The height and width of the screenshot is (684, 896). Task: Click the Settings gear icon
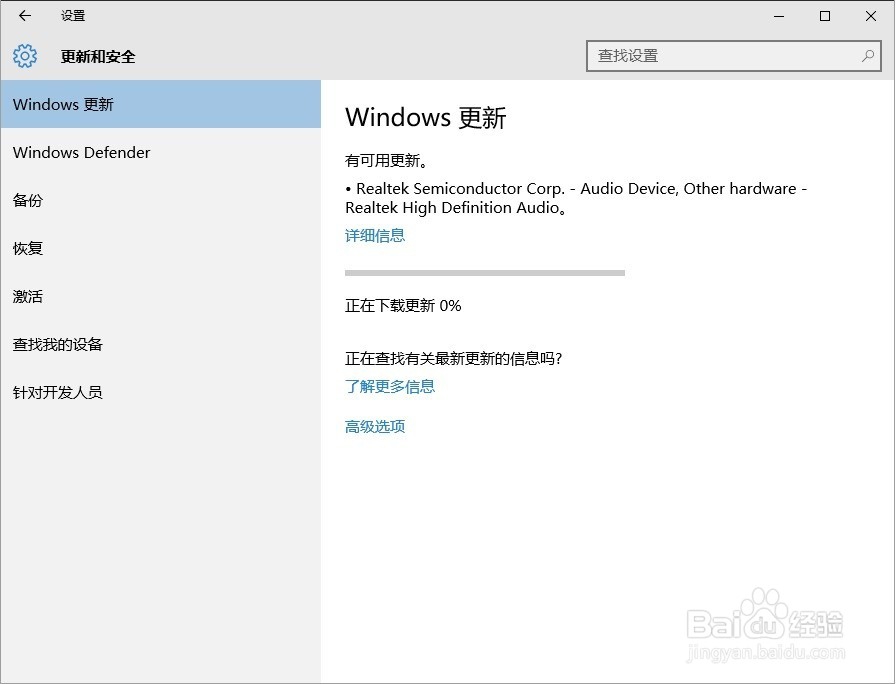(25, 56)
